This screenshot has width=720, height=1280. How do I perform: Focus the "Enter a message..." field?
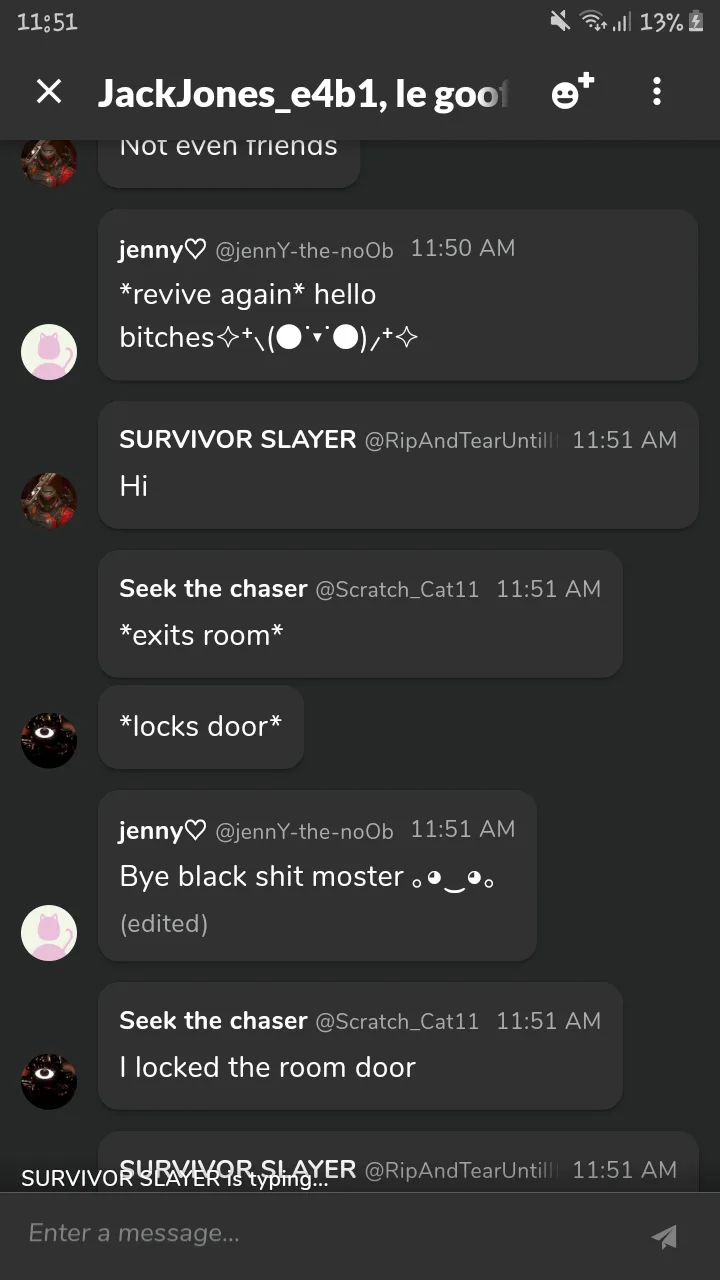tap(320, 1234)
